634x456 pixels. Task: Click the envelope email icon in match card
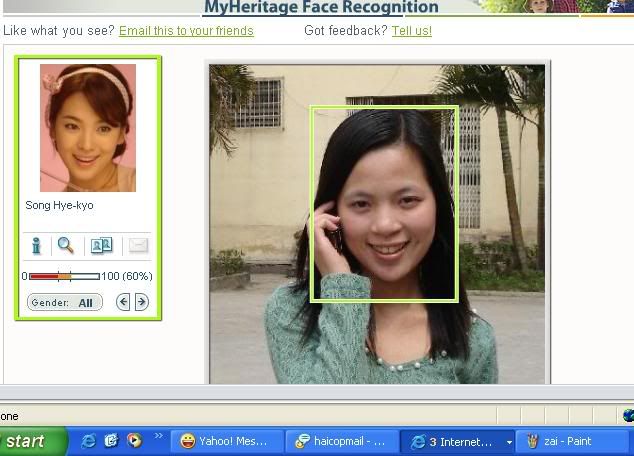(x=138, y=245)
